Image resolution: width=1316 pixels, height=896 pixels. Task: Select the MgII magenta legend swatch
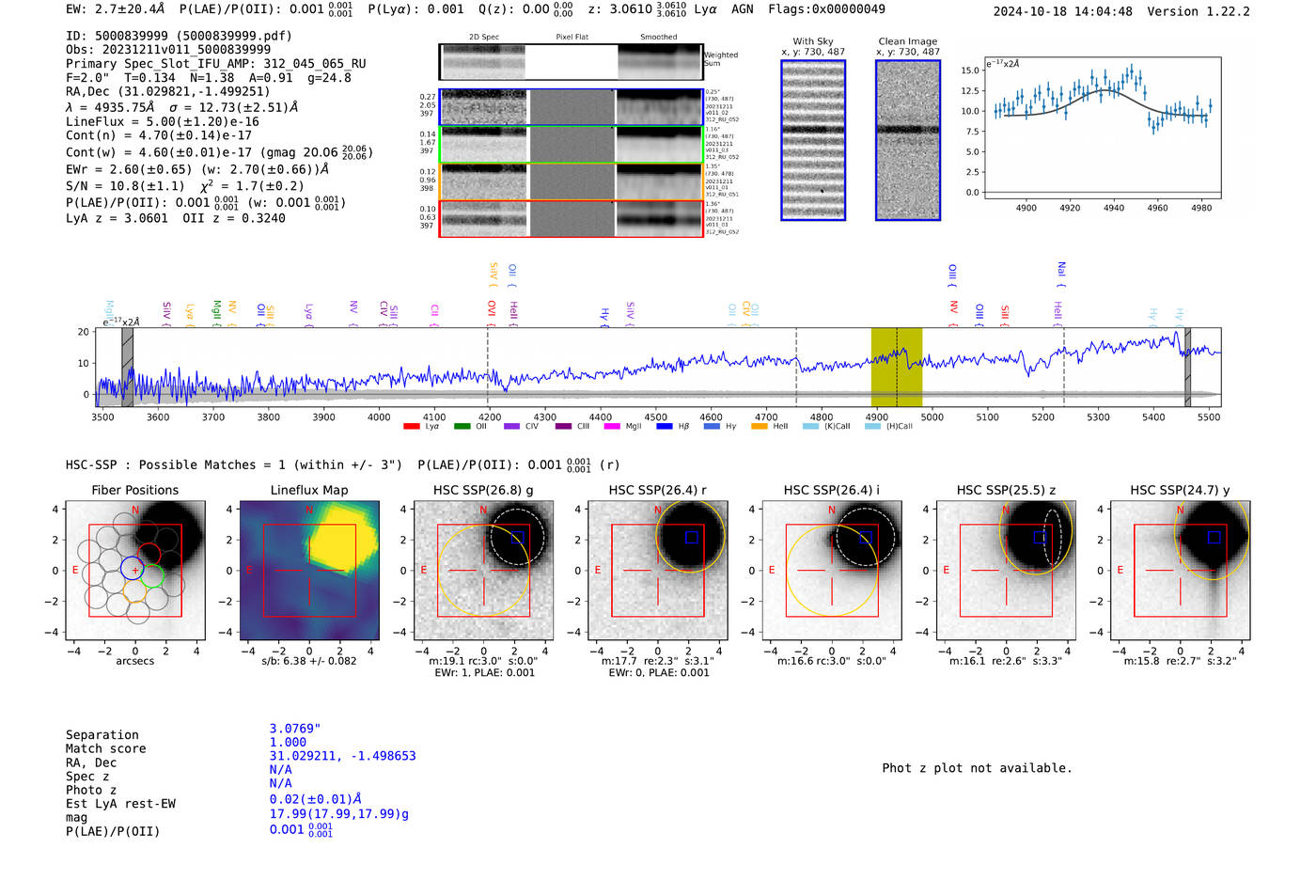[x=612, y=427]
